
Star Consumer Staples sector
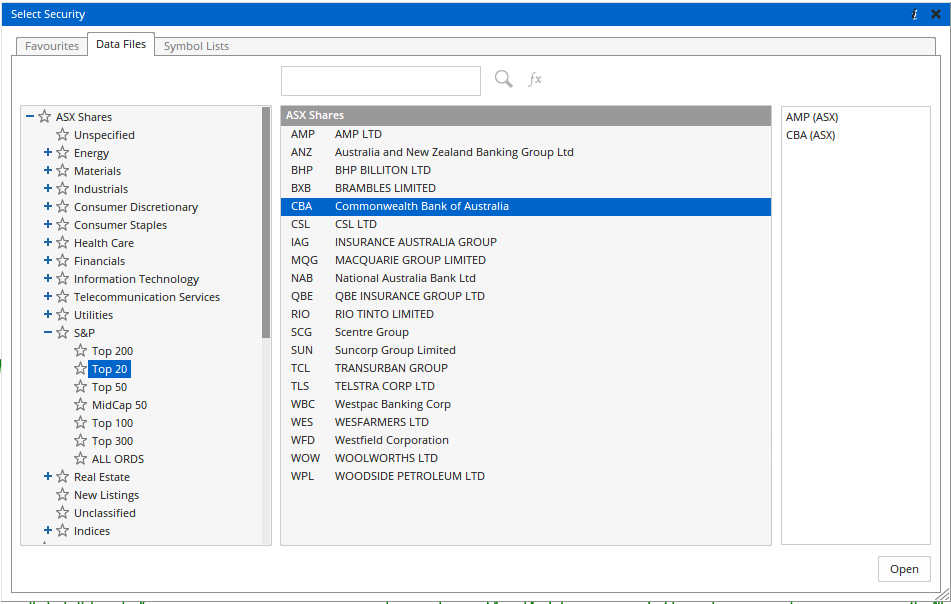(x=62, y=224)
